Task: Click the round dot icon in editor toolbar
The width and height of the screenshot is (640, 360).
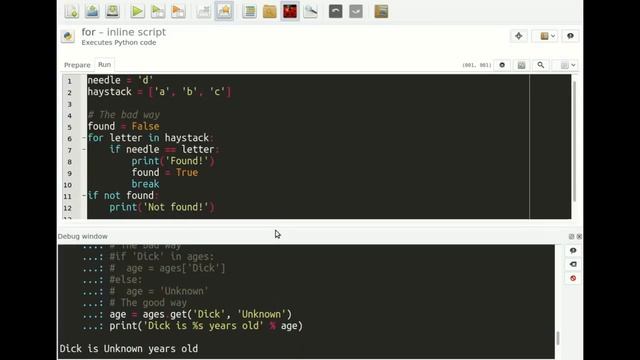Action: (x=502, y=65)
